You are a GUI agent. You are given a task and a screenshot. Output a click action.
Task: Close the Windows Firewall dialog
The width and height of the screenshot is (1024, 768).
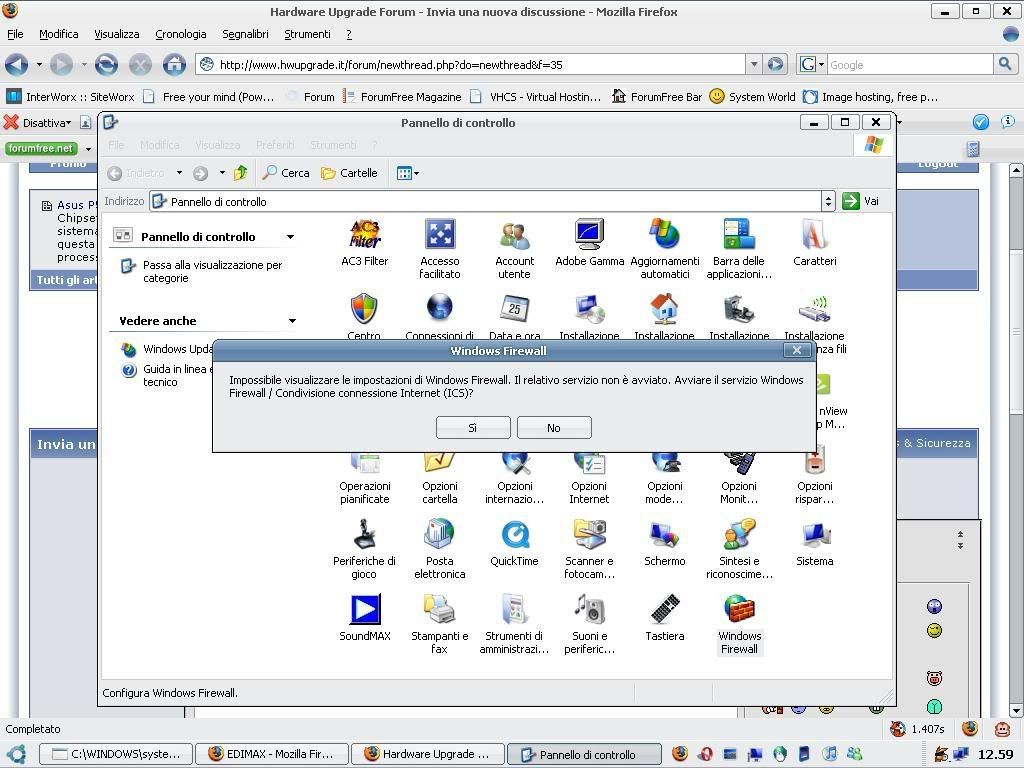click(x=797, y=351)
